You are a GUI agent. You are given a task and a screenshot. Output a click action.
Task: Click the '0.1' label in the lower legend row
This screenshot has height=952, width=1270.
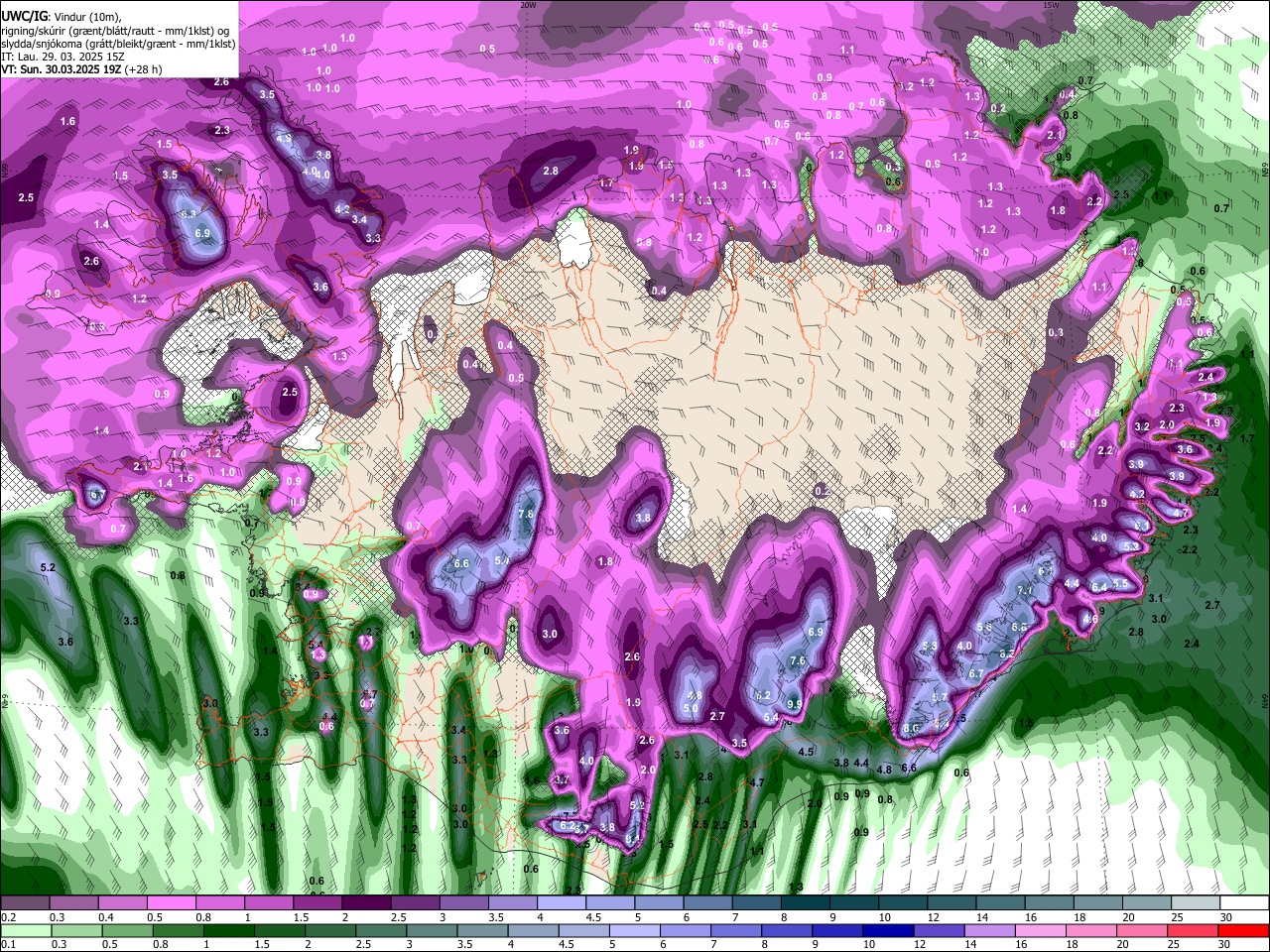pyautogui.click(x=8, y=944)
